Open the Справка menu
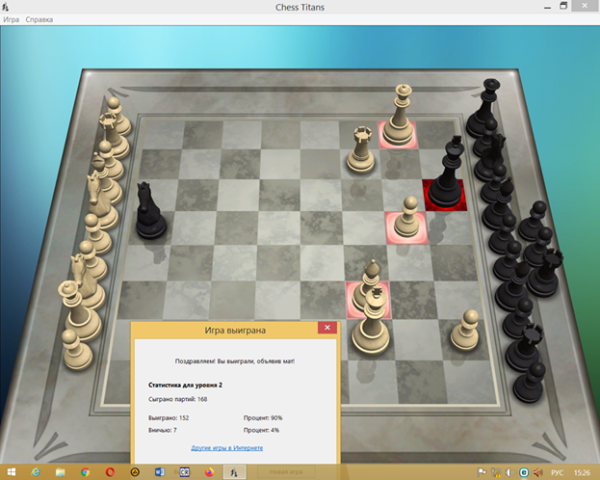Screen dimensions: 600x480 [x=40, y=19]
